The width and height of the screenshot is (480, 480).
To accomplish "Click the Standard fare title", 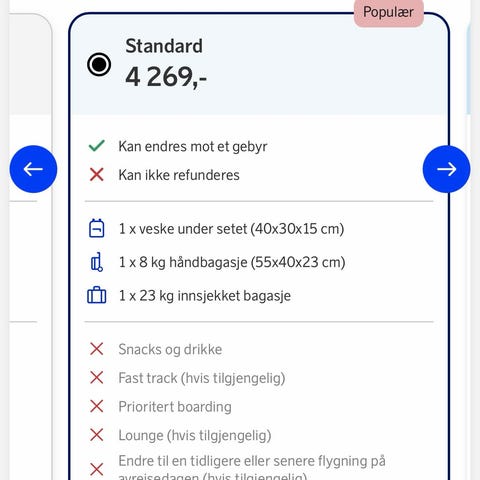I will point(164,46).
